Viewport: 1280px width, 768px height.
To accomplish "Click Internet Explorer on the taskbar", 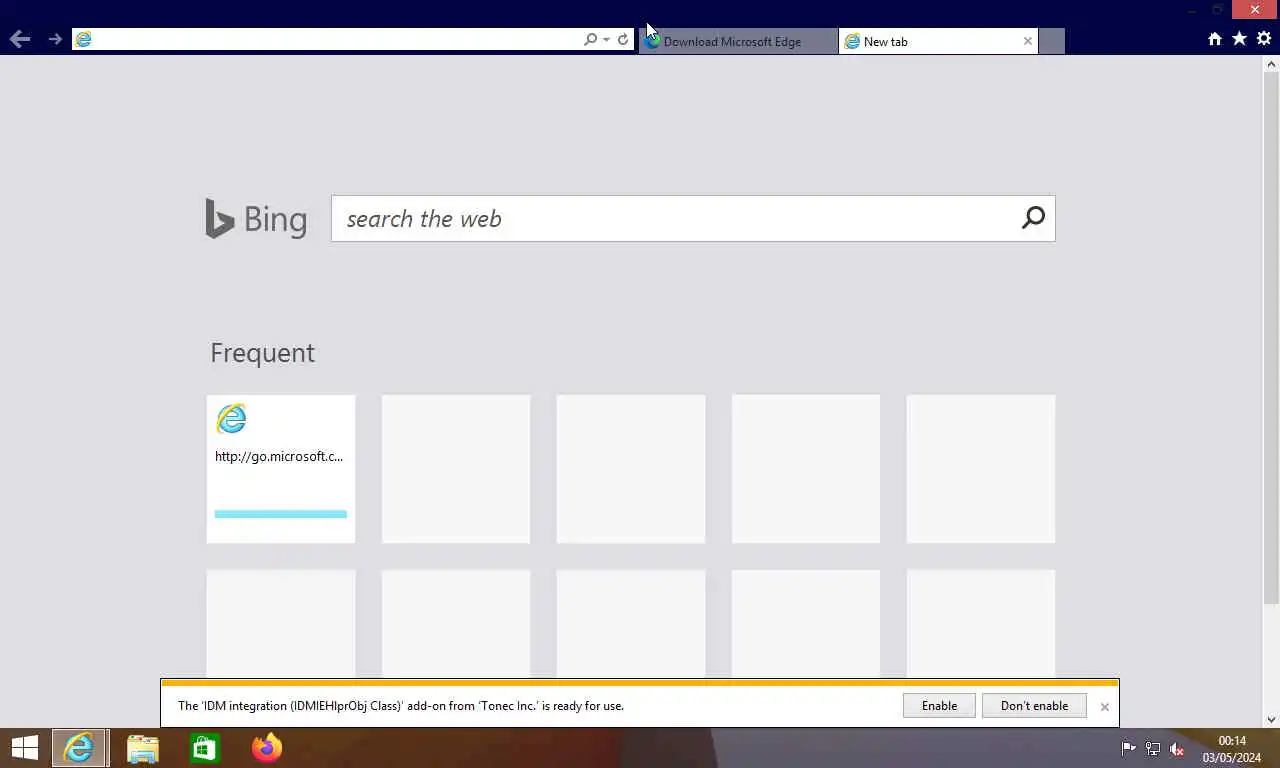I will (79, 748).
